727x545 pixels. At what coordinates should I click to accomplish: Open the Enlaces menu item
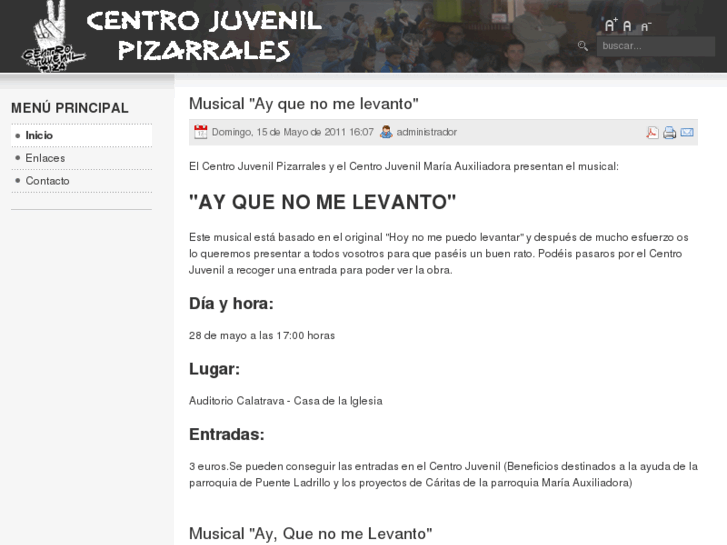(82, 158)
